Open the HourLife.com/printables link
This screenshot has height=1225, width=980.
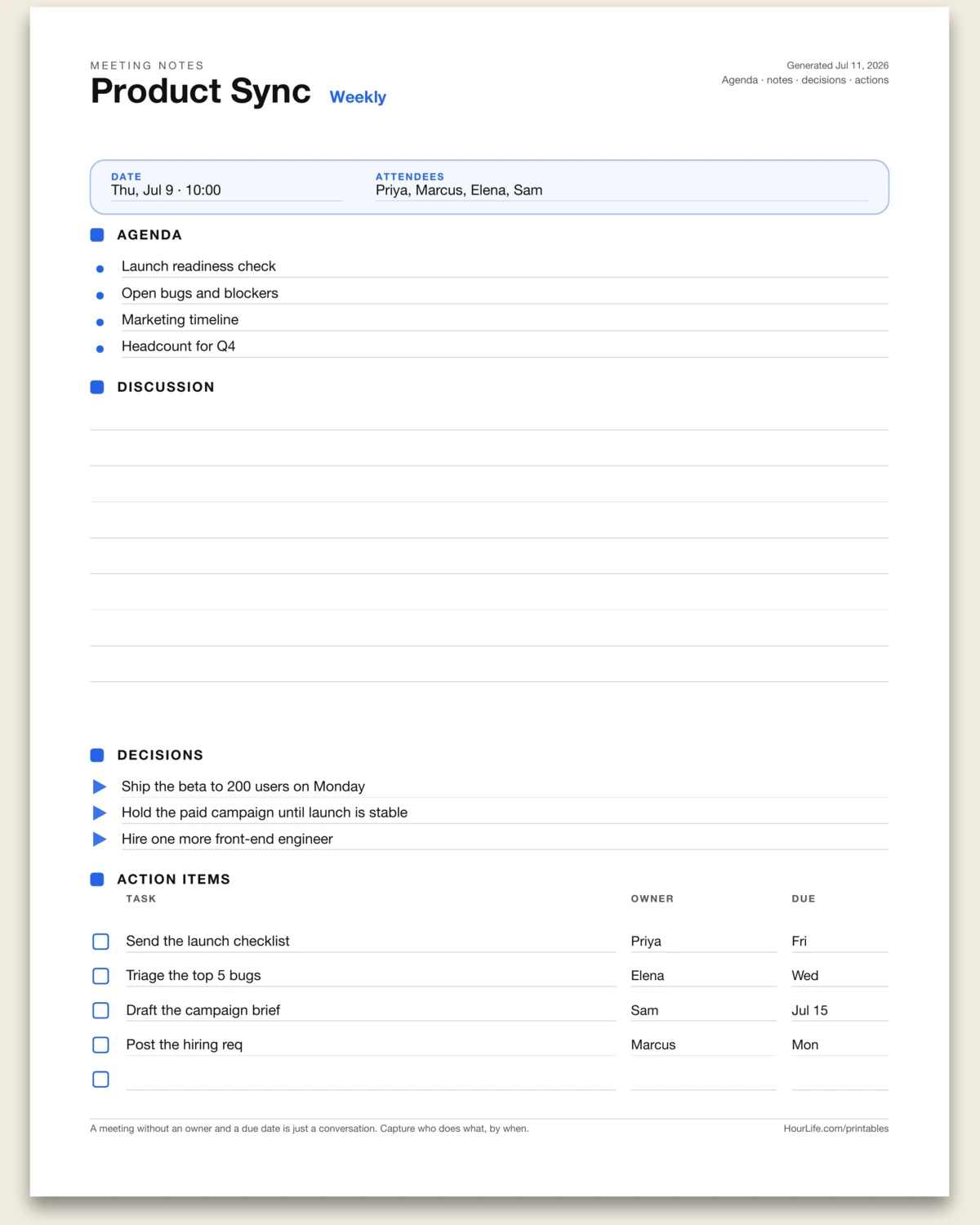[x=835, y=1129]
